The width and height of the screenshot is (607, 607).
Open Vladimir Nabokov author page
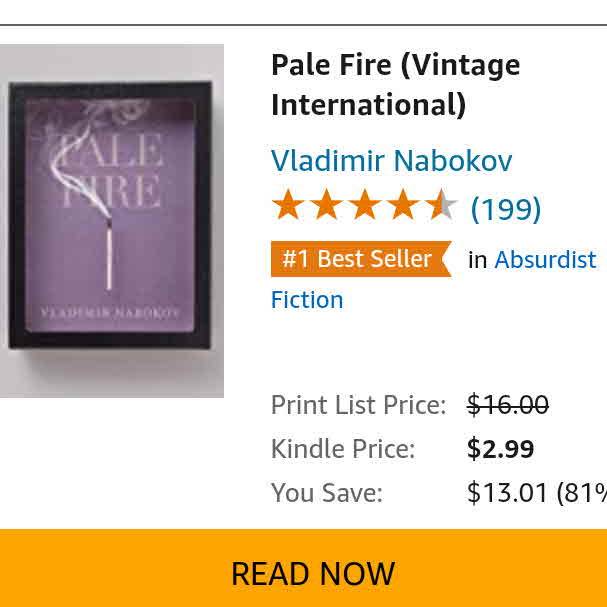(391, 160)
